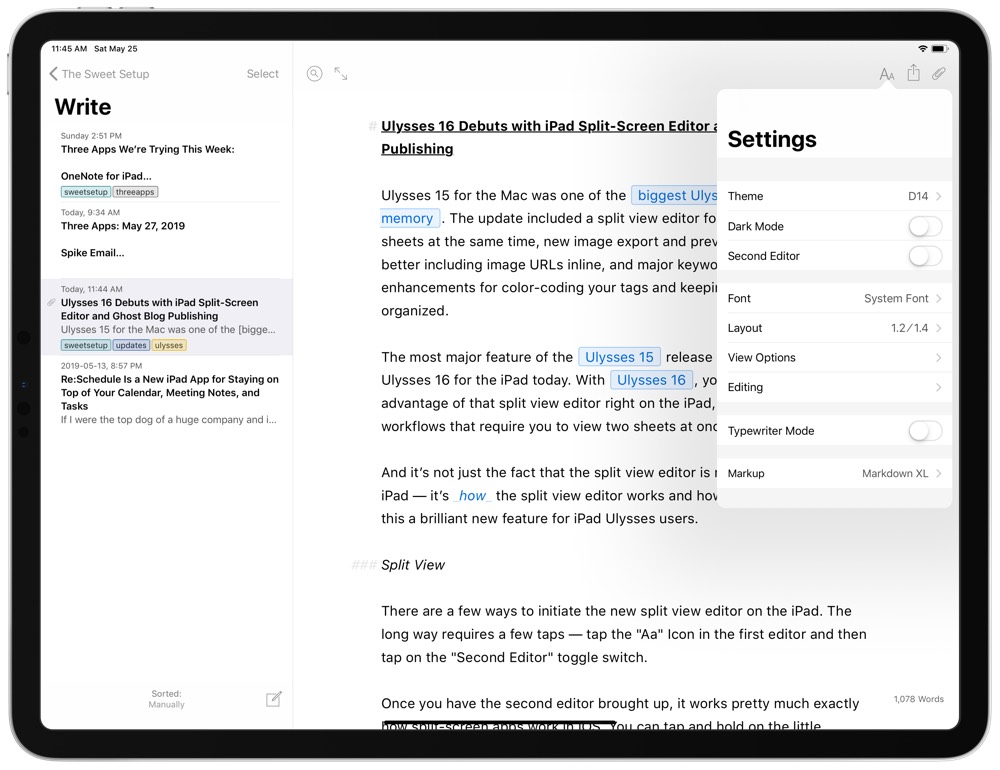Tap the "Write" group title
The width and height of the screenshot is (1000, 770).
83,107
